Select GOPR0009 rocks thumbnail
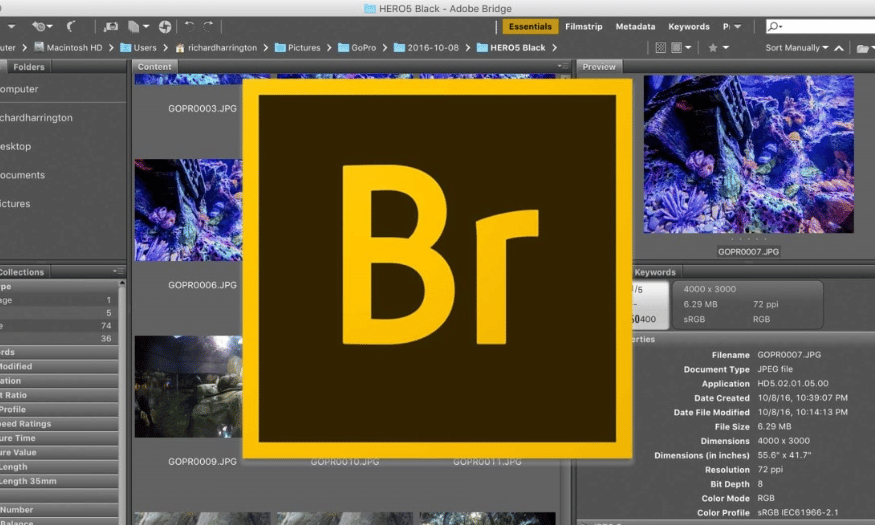This screenshot has width=875, height=525. tap(189, 387)
